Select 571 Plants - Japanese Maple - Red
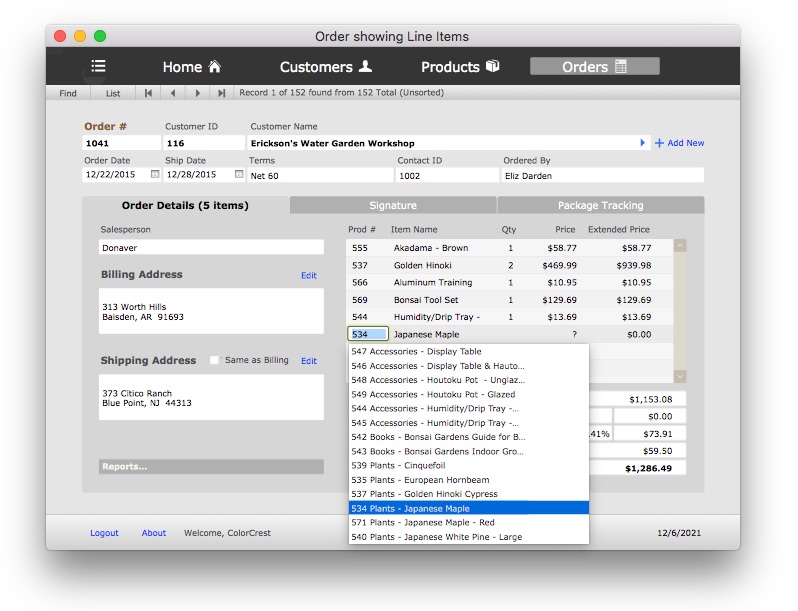Screen dimensions: 798x611 (469, 522)
